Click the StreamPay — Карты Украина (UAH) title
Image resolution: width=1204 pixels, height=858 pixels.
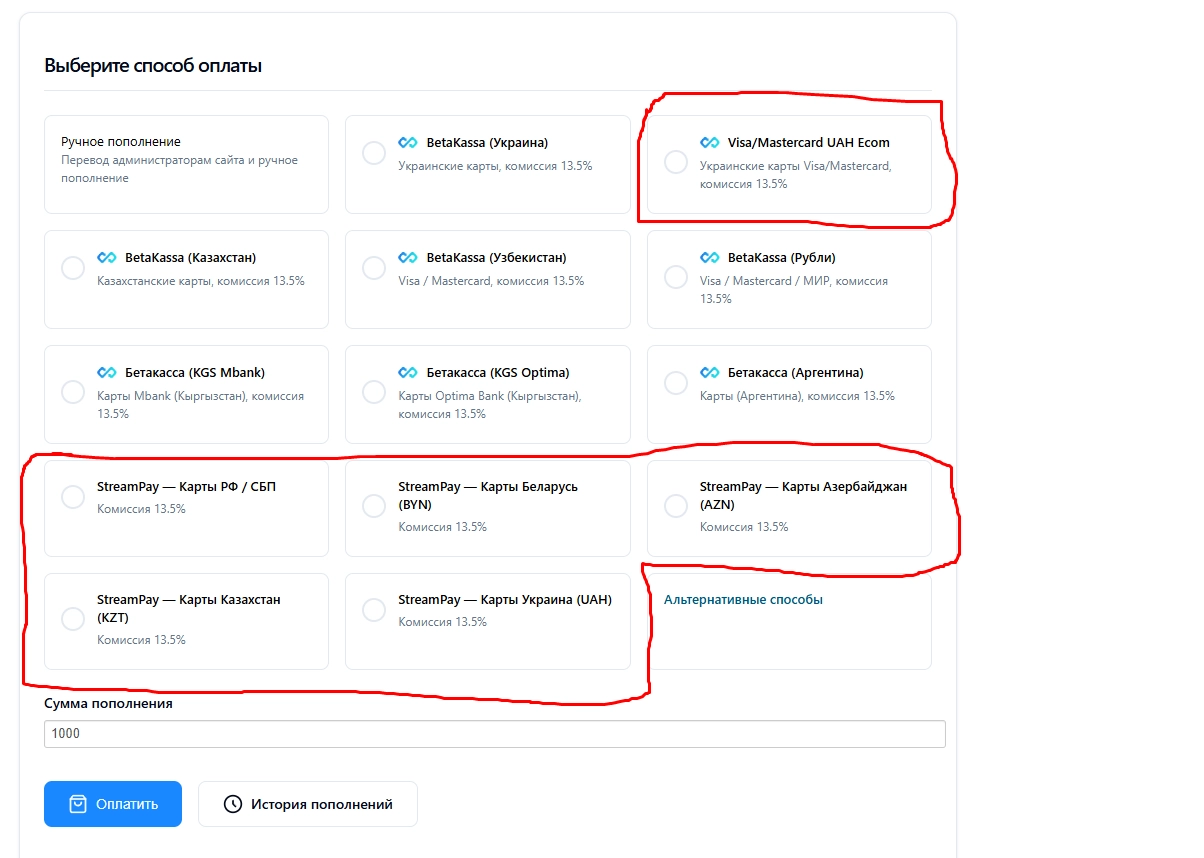tap(505, 600)
